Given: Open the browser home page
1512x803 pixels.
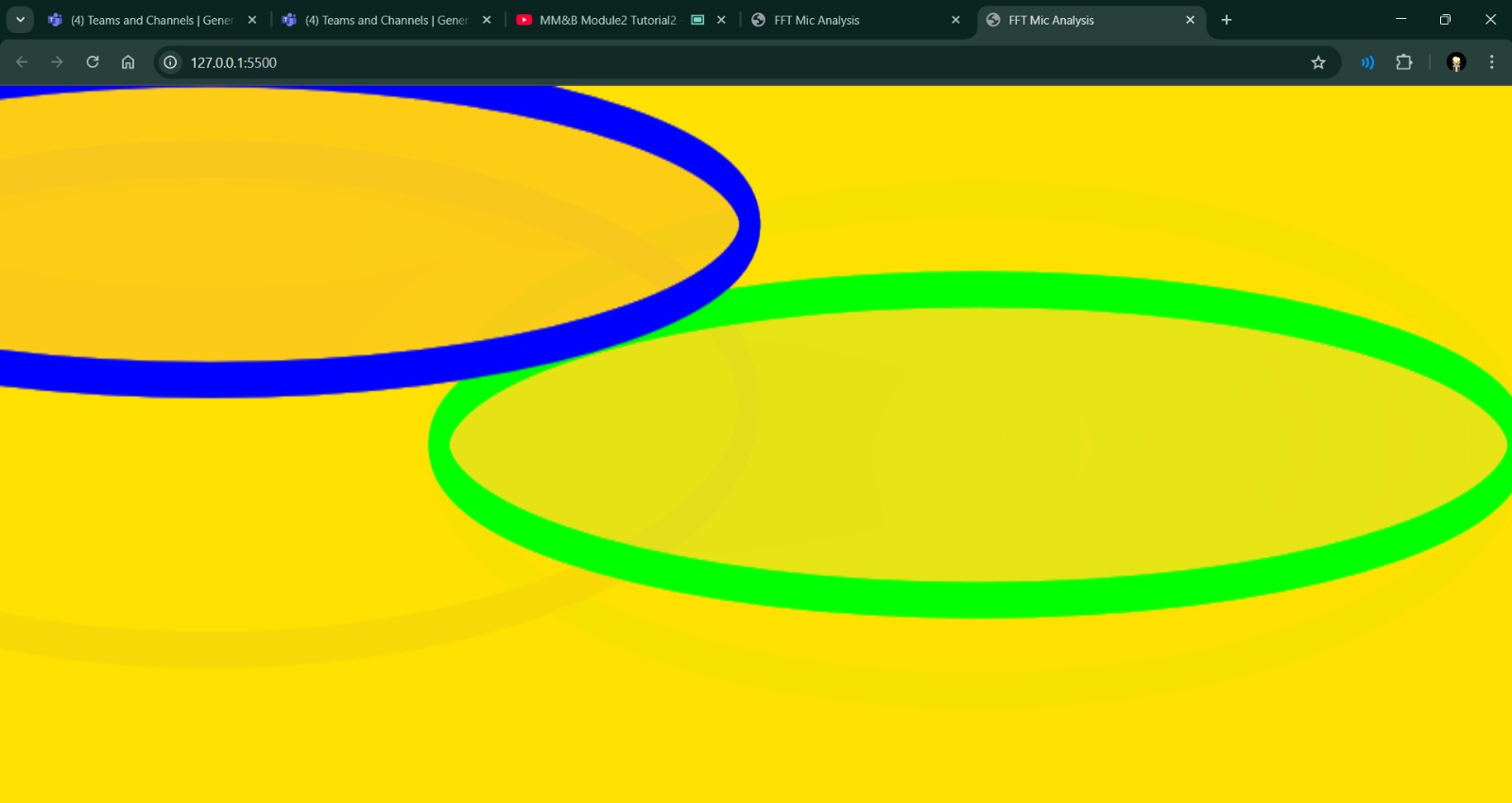Looking at the screenshot, I should click(x=128, y=62).
